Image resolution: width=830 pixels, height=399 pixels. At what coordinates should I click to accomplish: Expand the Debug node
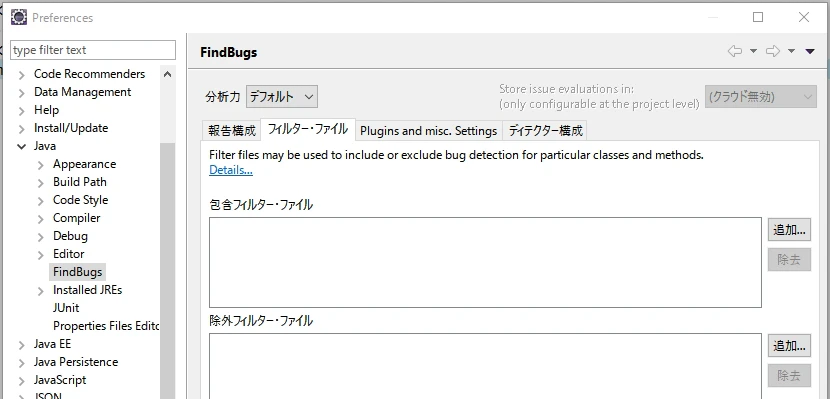(x=41, y=237)
